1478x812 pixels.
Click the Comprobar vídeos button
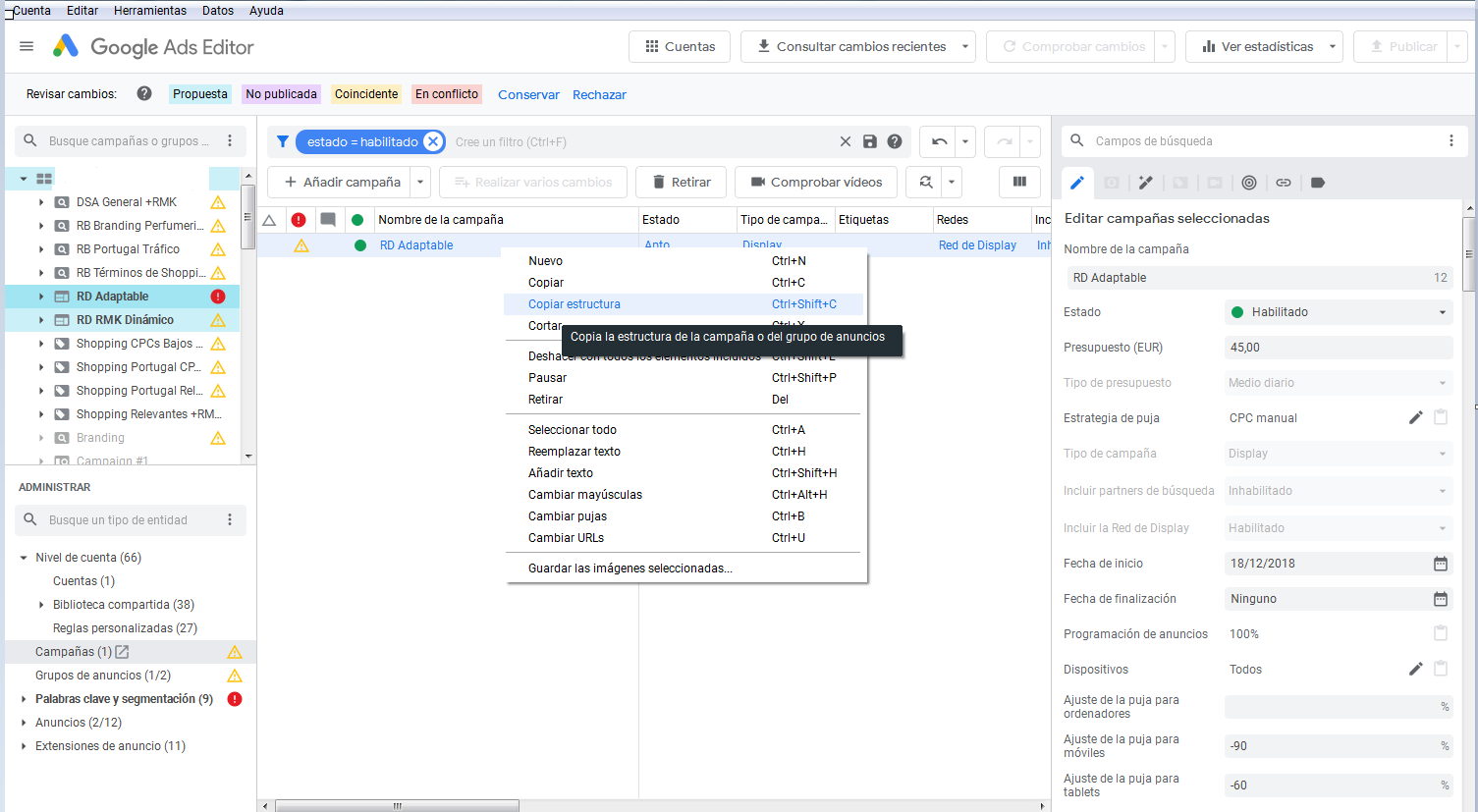point(815,182)
